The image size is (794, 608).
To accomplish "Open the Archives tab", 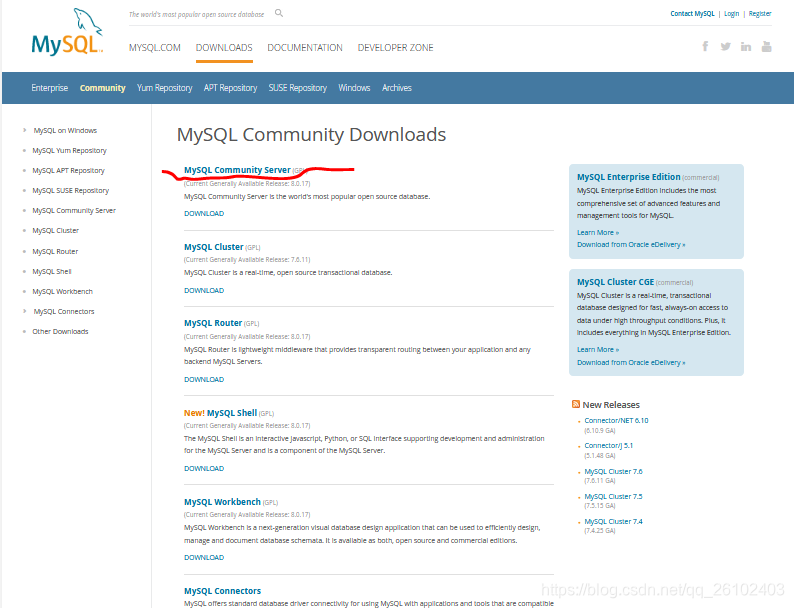I will [396, 88].
